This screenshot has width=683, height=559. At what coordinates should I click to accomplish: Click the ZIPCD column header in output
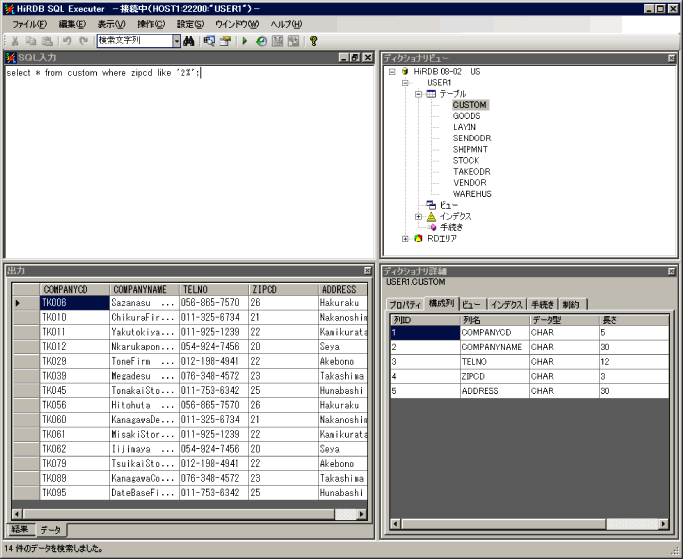[264, 289]
